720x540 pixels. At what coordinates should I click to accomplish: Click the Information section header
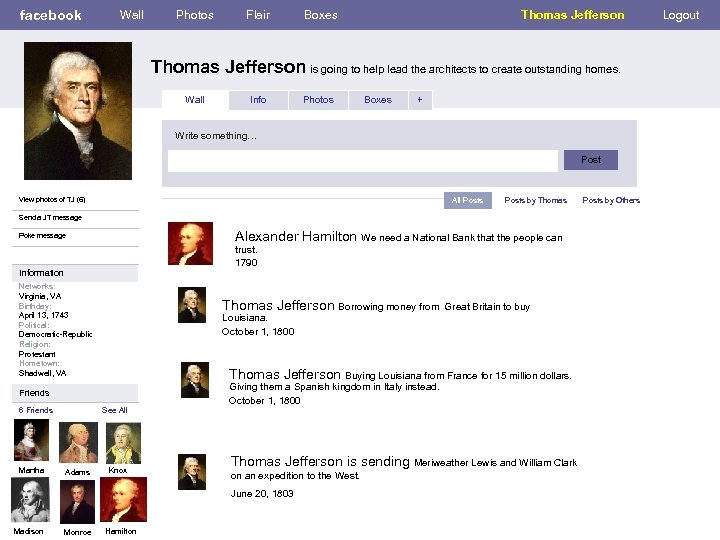point(75,273)
